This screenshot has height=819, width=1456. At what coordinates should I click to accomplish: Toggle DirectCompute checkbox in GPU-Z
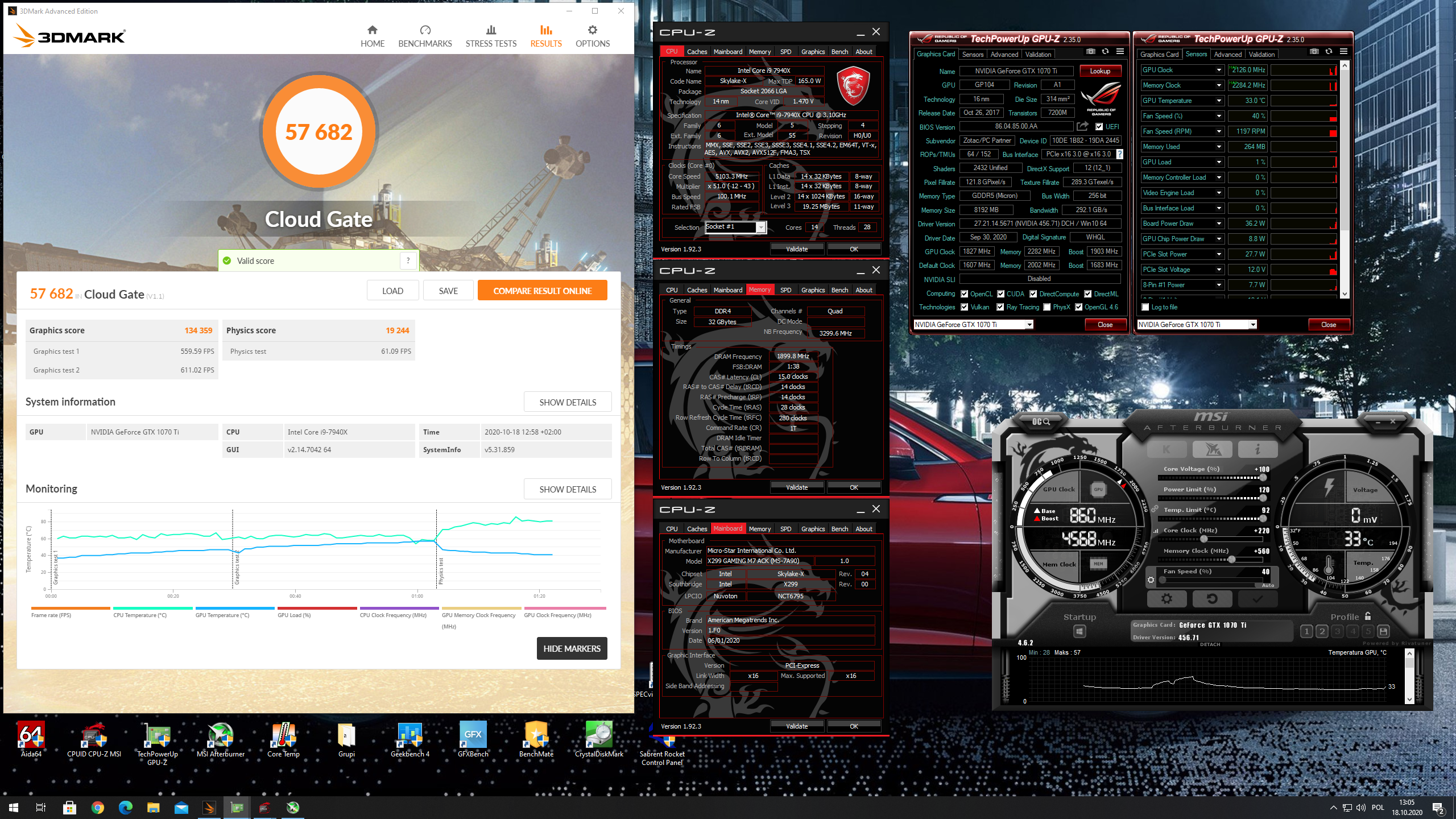click(1033, 294)
